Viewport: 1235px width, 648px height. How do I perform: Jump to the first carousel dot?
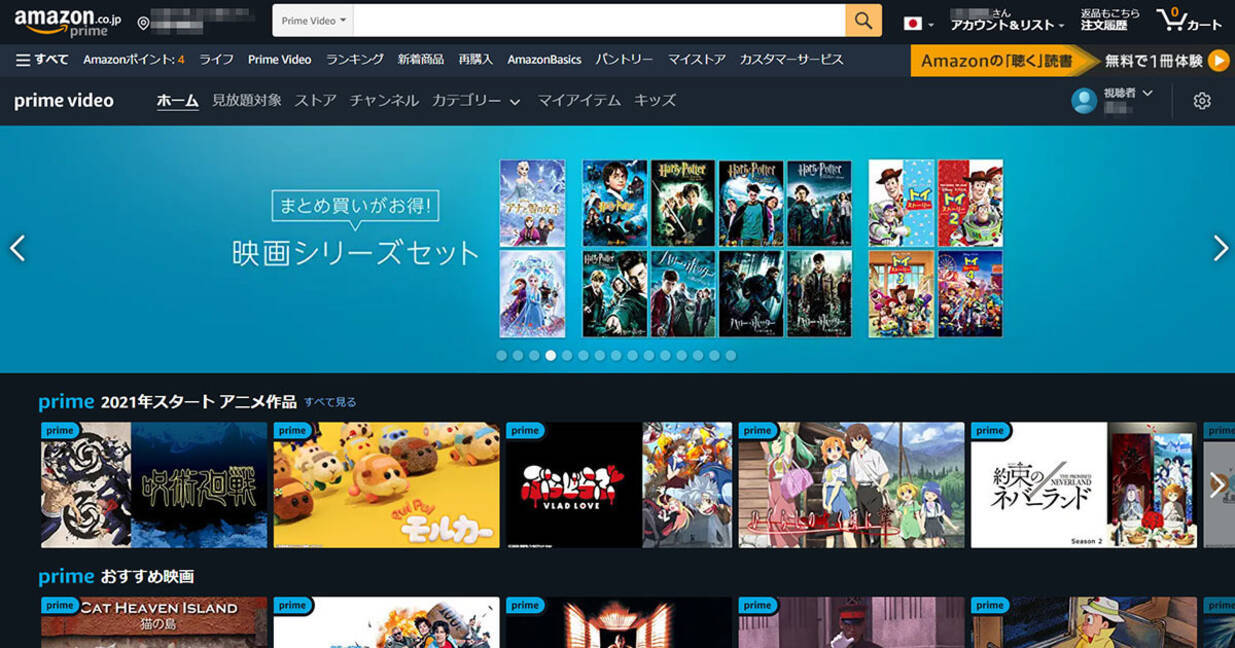[x=502, y=355]
